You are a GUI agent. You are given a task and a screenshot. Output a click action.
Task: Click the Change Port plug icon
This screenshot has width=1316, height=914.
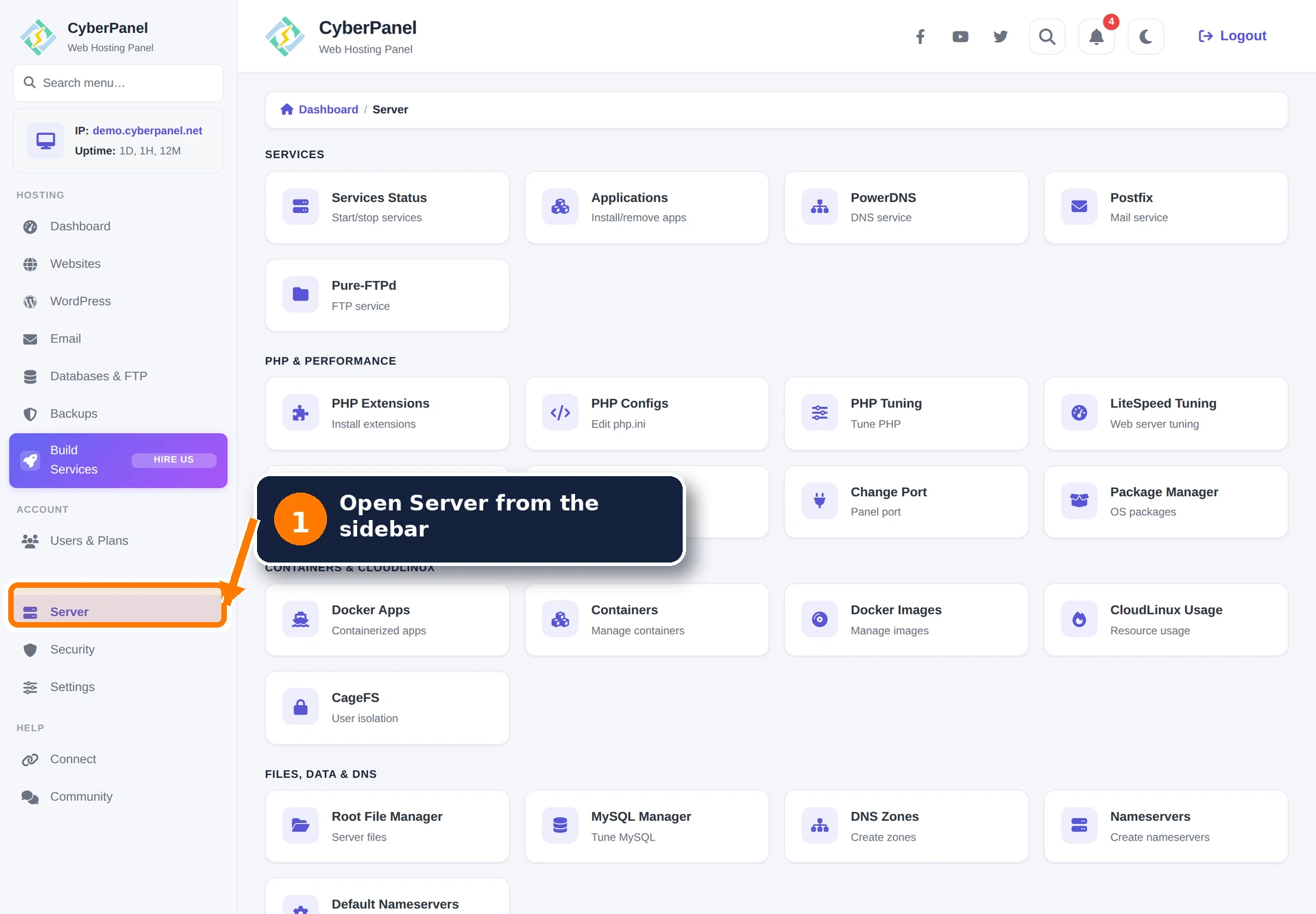point(820,501)
